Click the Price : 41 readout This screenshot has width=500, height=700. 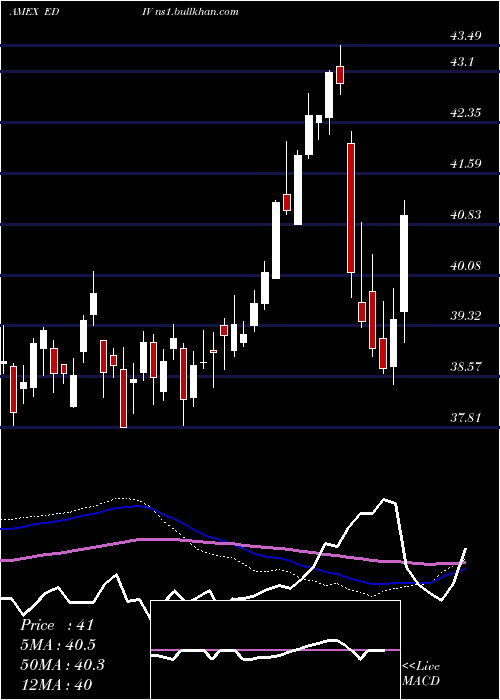[57, 625]
